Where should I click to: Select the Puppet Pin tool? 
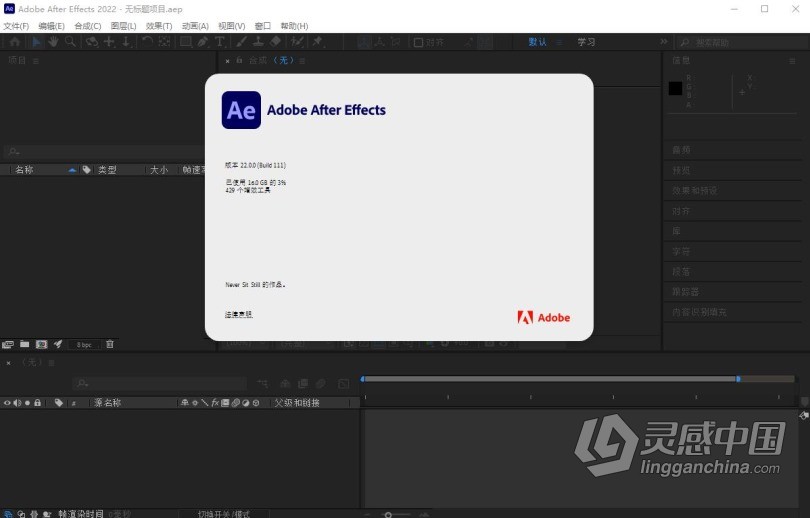[318, 42]
